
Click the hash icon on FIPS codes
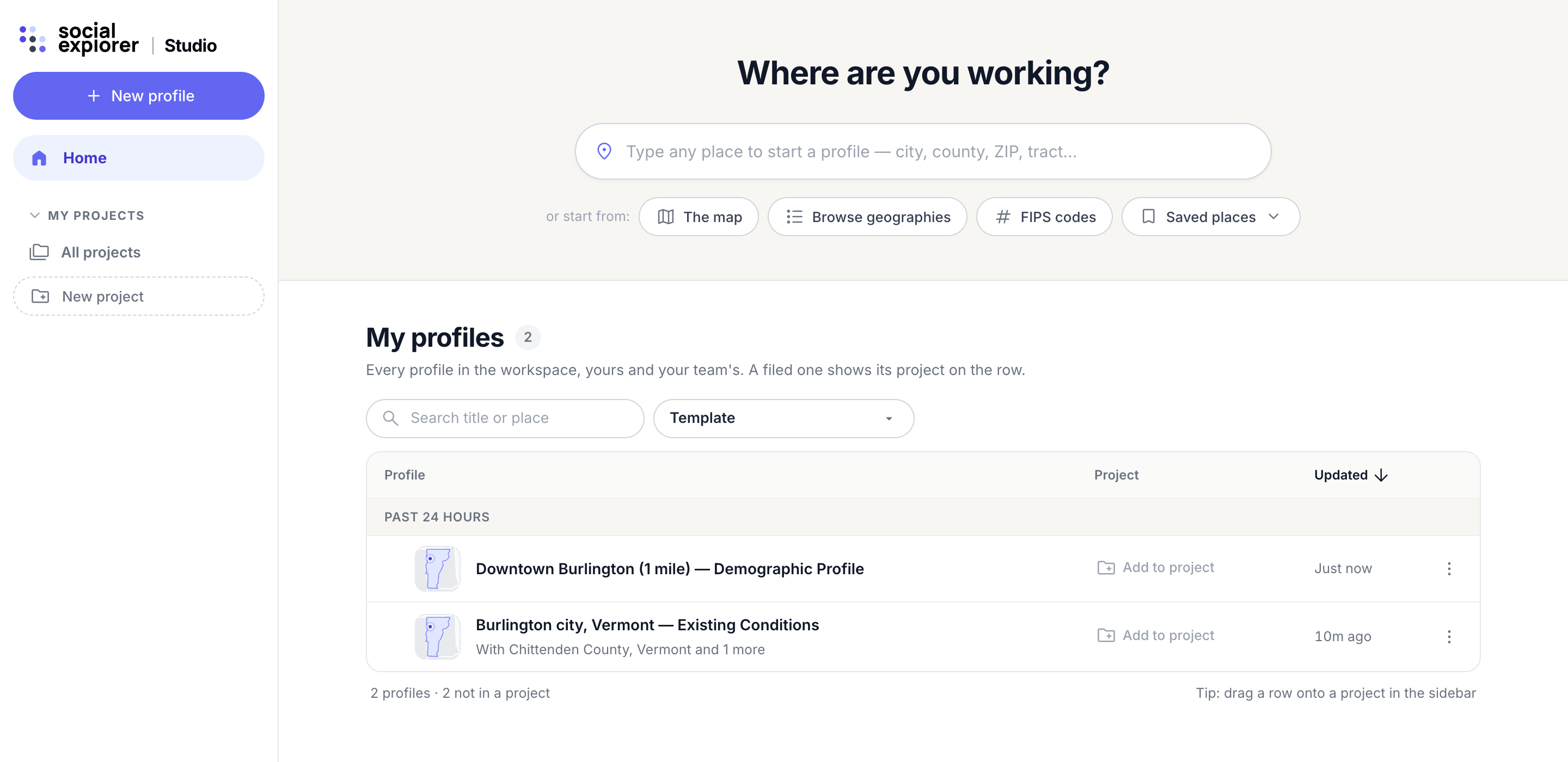point(1002,217)
